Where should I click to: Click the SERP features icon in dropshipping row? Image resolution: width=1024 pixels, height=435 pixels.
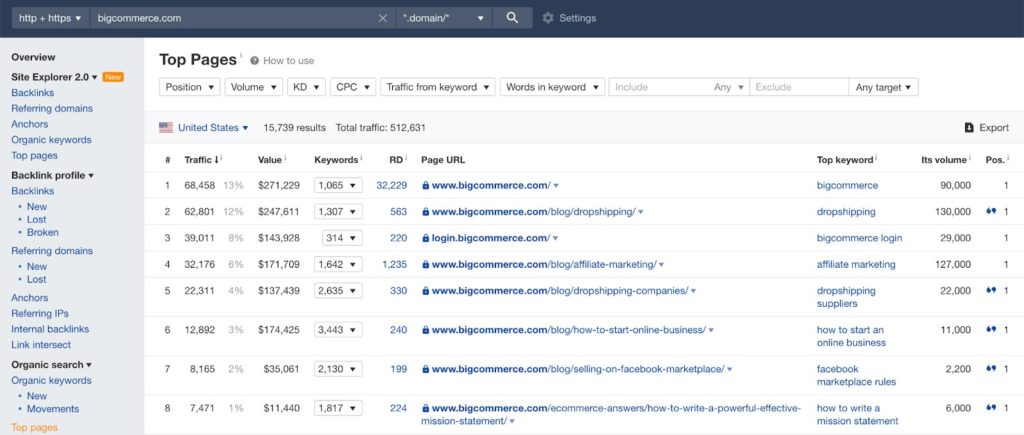[991, 212]
